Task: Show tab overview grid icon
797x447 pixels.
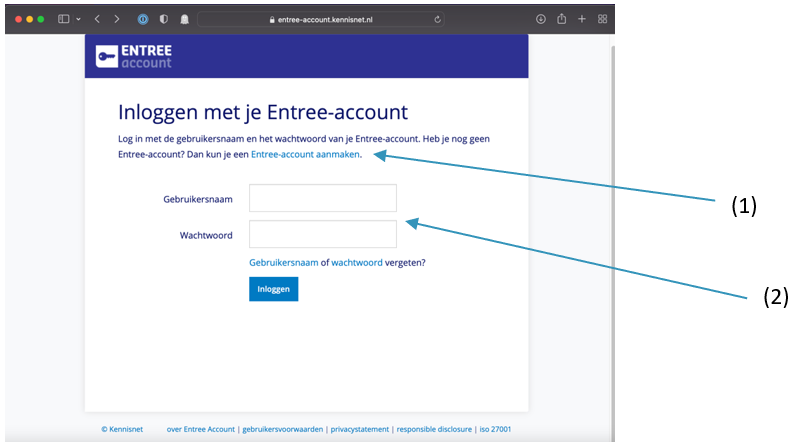Action: pyautogui.click(x=602, y=19)
